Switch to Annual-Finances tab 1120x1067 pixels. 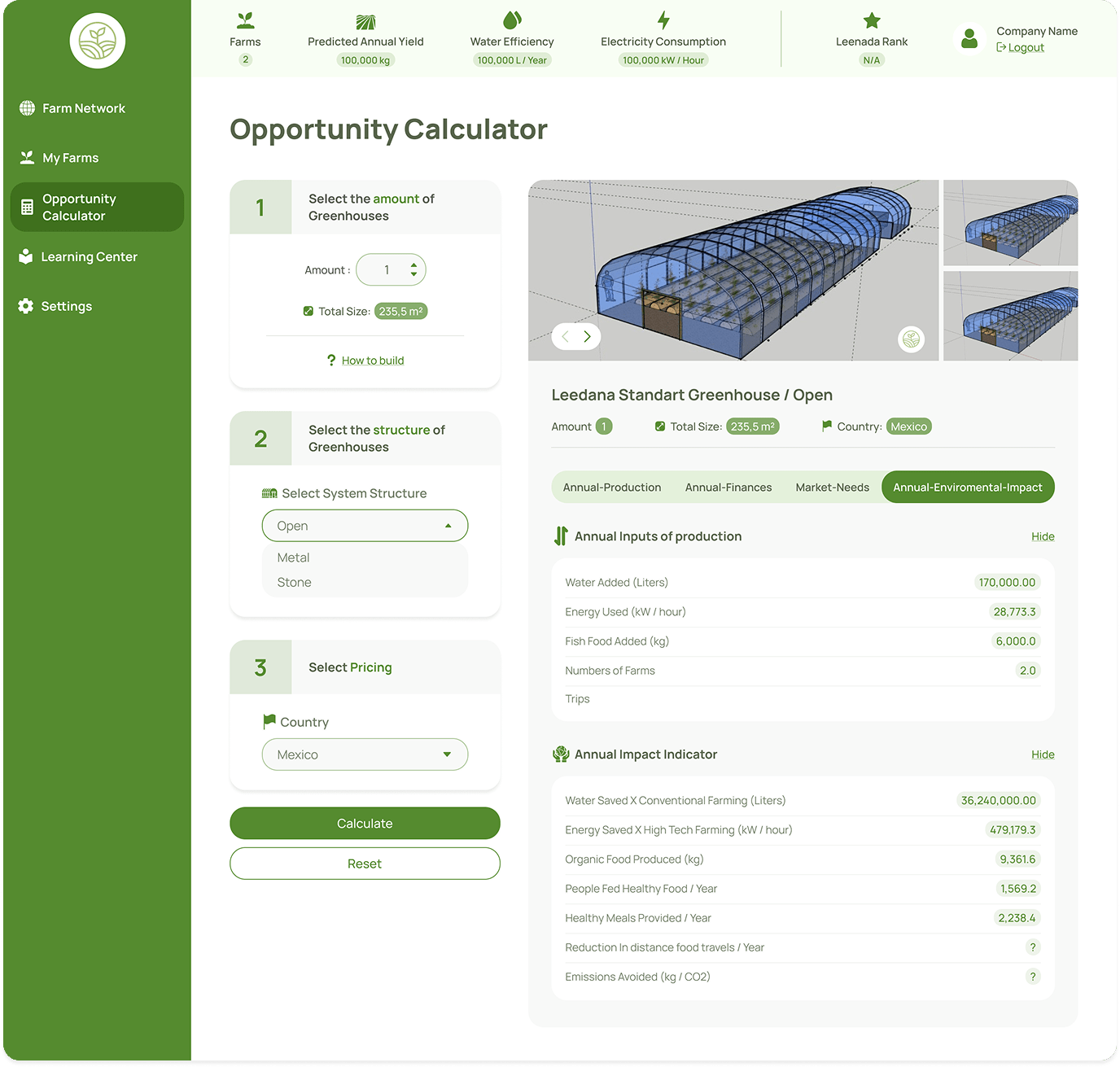(x=728, y=487)
